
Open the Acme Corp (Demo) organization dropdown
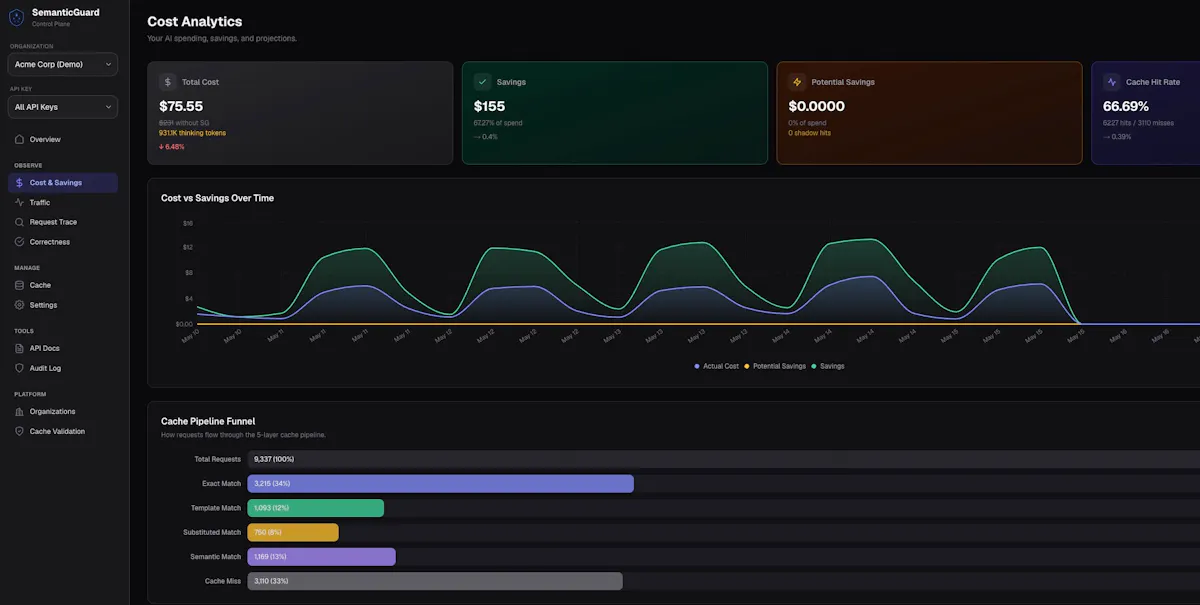[x=63, y=64]
